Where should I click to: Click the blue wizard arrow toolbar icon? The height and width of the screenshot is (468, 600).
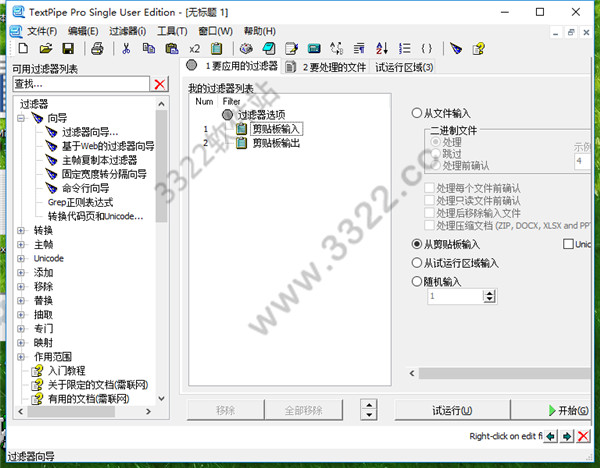coord(456,49)
